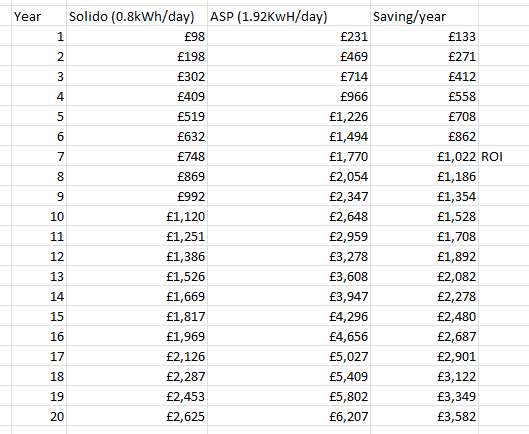Select the saving value £1,022
Screen dimensions: 529x434
(x=425, y=156)
